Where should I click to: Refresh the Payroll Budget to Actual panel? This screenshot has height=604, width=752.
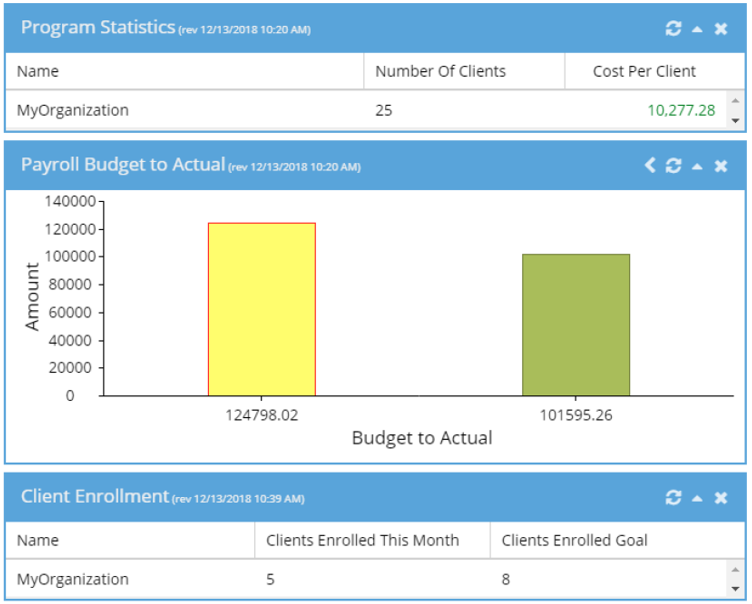coord(673,166)
